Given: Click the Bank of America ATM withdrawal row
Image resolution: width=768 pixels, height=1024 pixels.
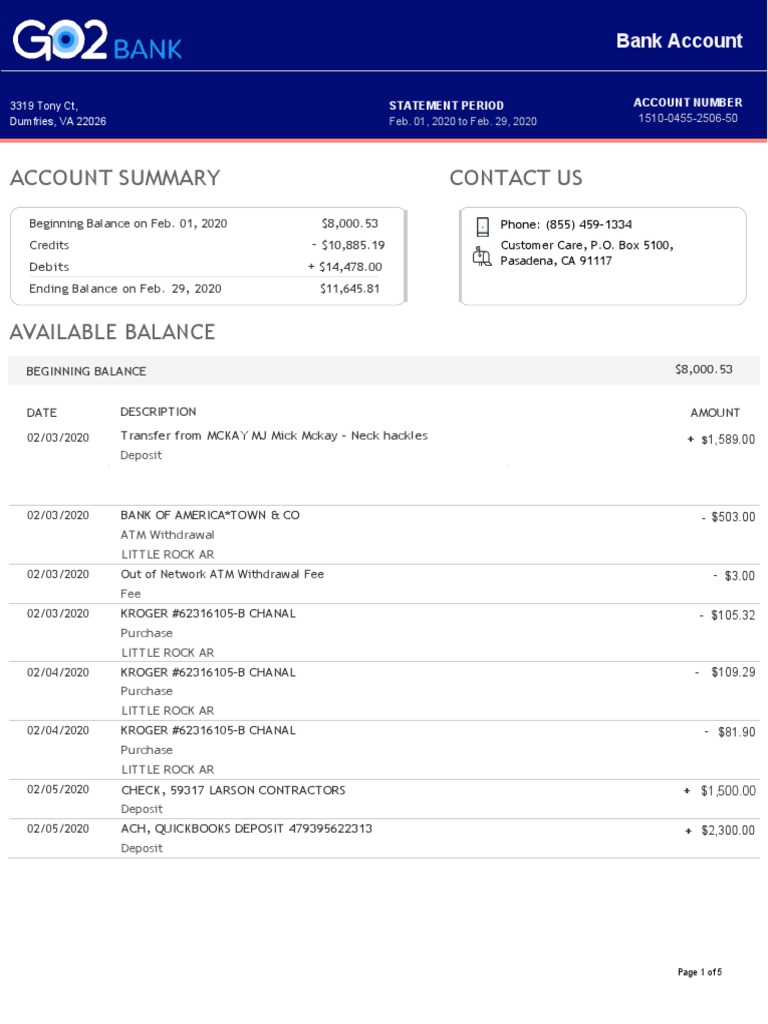Looking at the screenshot, I should [210, 516].
